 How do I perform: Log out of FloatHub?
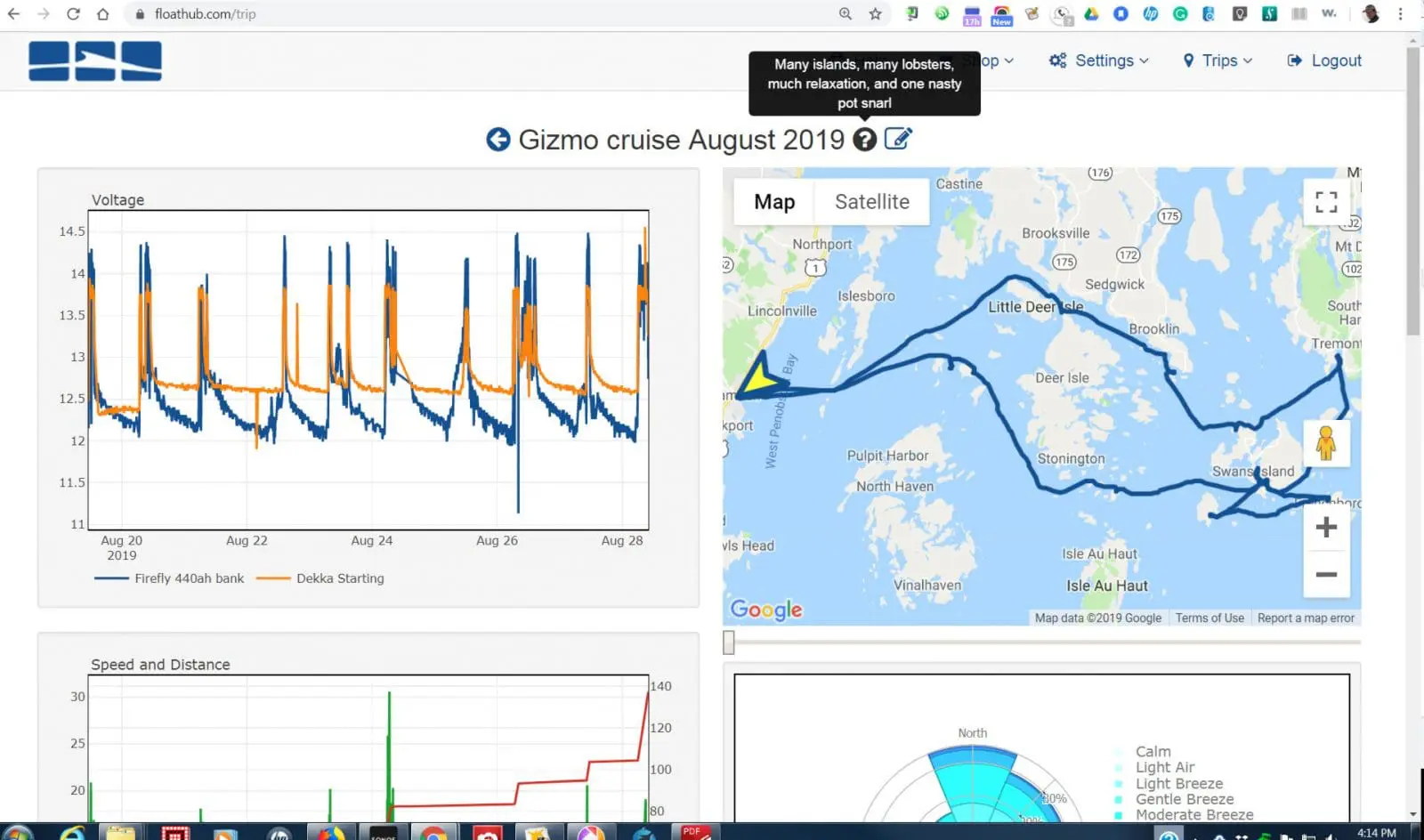point(1324,61)
